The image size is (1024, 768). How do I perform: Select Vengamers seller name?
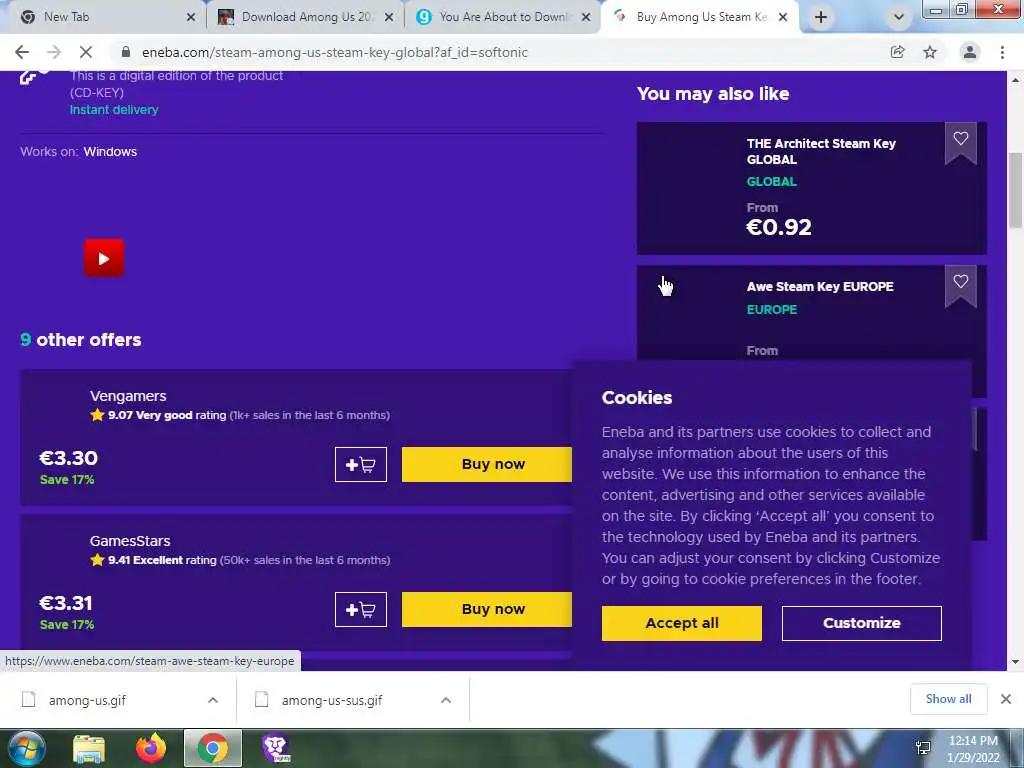(128, 396)
